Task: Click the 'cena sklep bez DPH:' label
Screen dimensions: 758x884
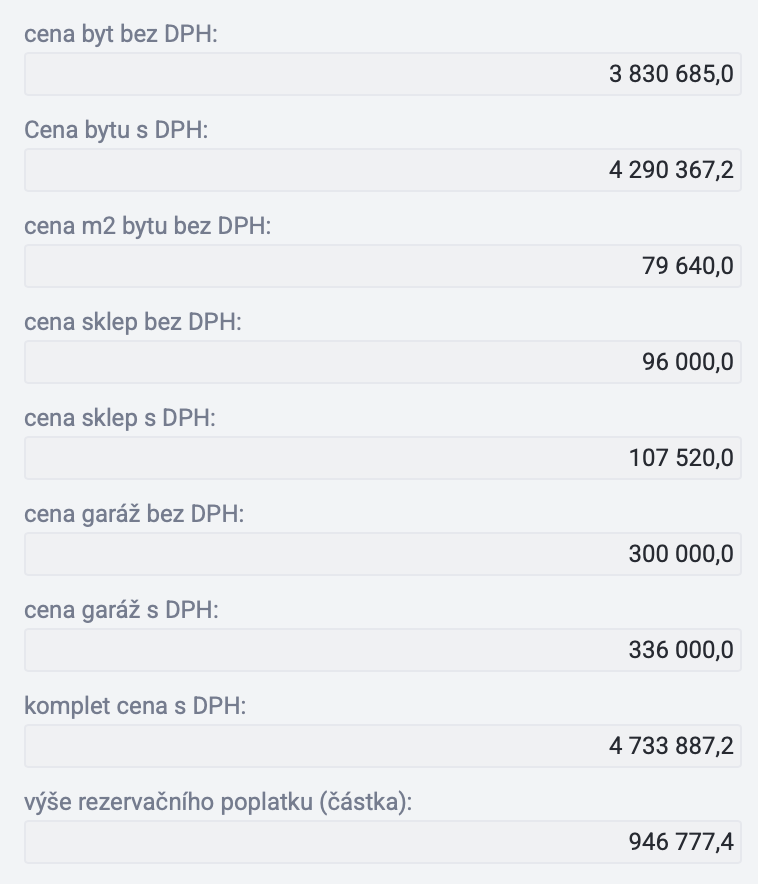Action: [133, 322]
